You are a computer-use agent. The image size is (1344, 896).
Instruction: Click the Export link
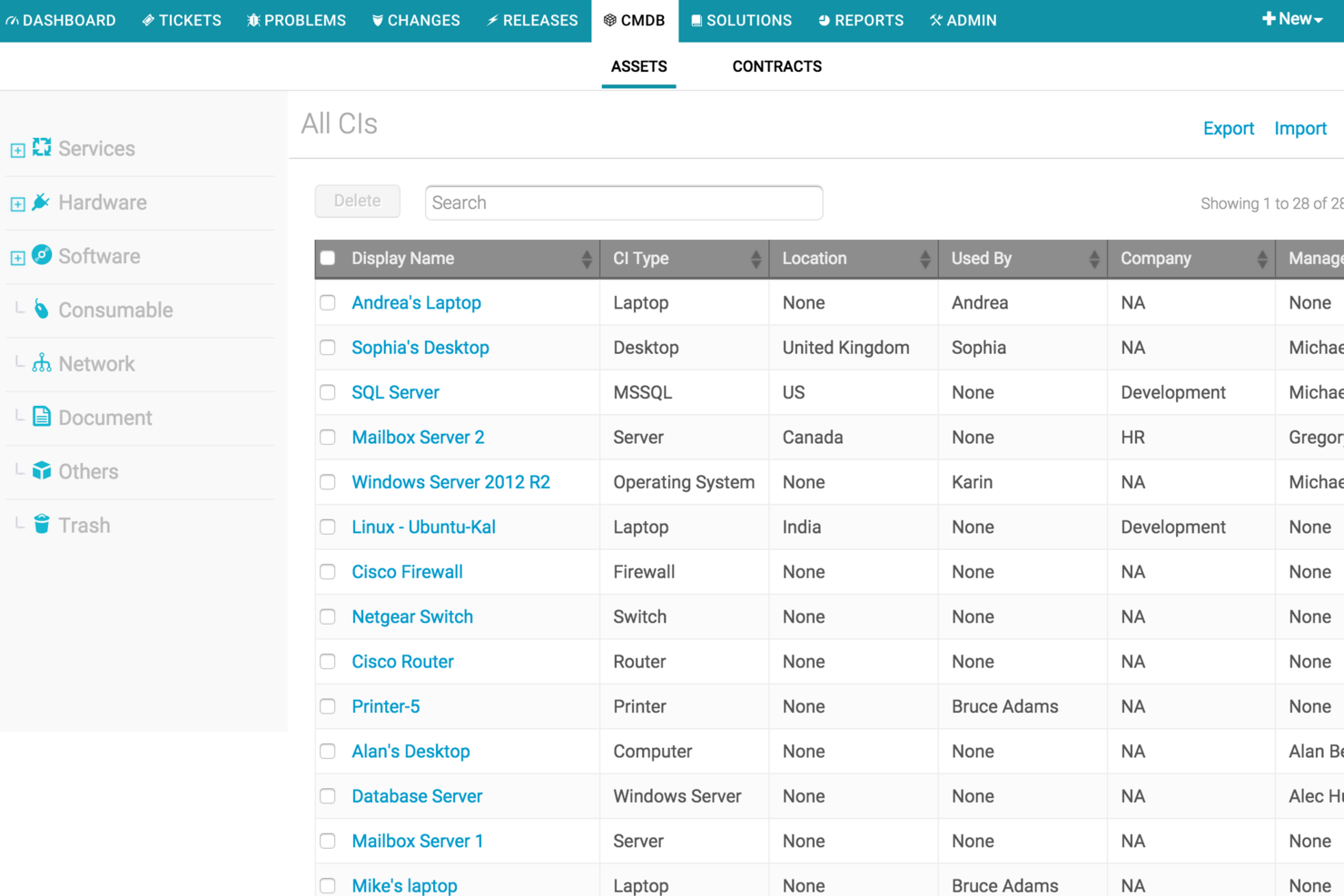click(1229, 128)
